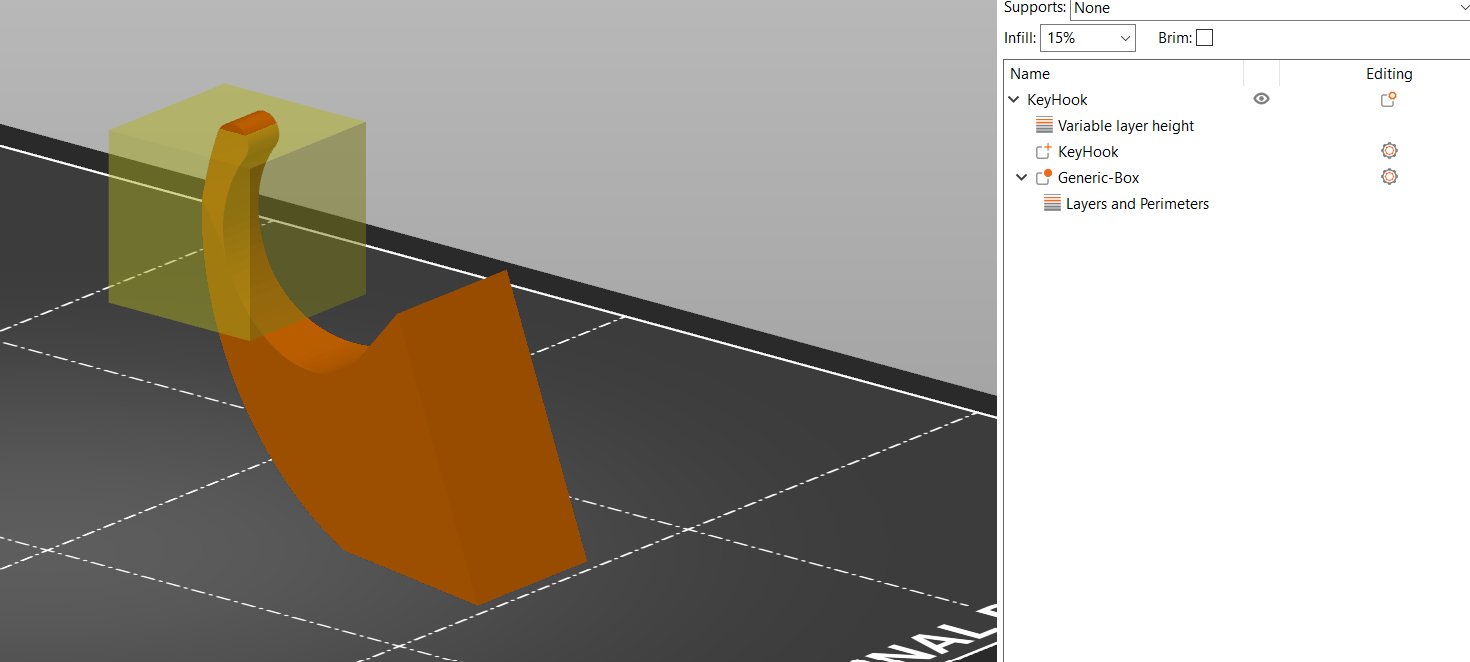Collapse the top-level KeyHook object tree
The width and height of the screenshot is (1470, 662).
point(1015,100)
